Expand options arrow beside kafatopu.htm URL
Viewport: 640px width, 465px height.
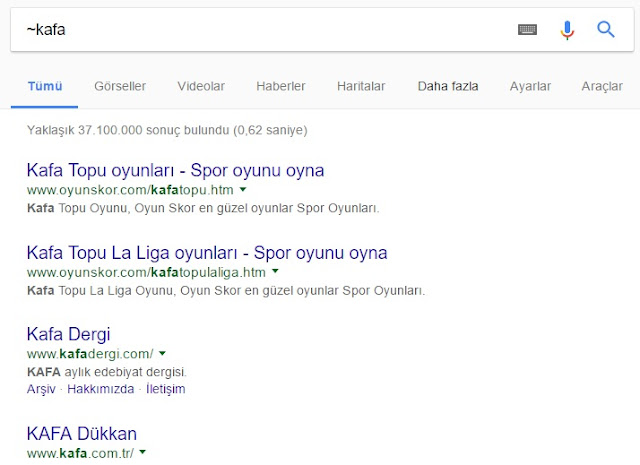243,189
